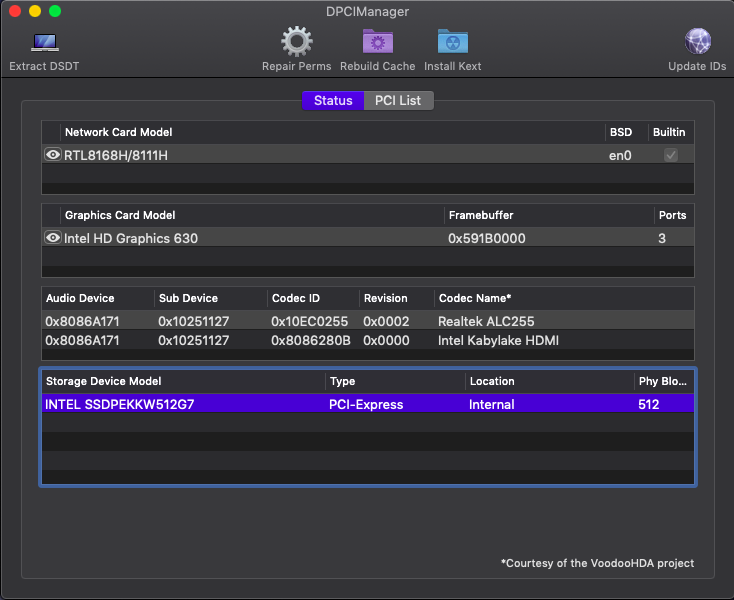
Task: Click the Rebuild Cache folder icon
Action: click(378, 42)
